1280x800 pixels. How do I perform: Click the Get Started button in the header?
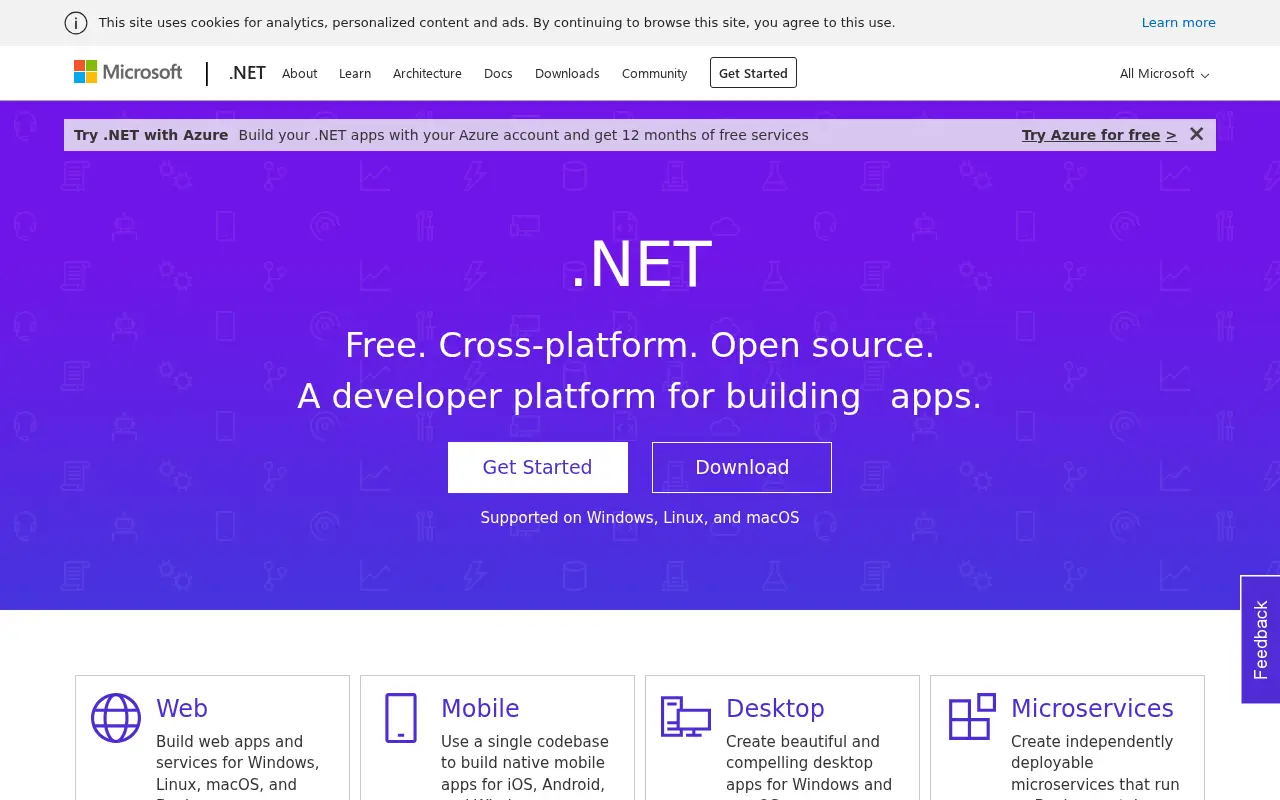[x=753, y=73]
